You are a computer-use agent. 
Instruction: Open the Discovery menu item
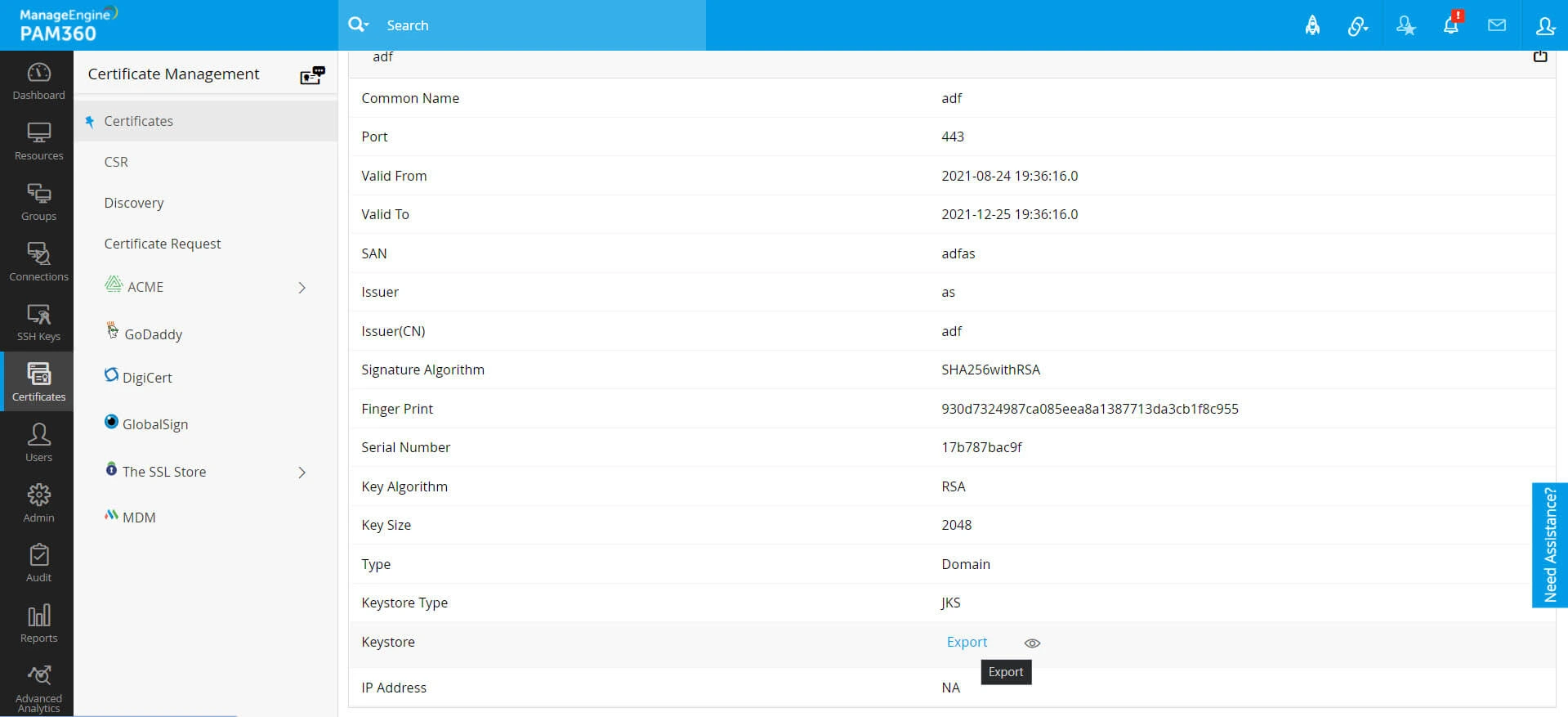[134, 203]
